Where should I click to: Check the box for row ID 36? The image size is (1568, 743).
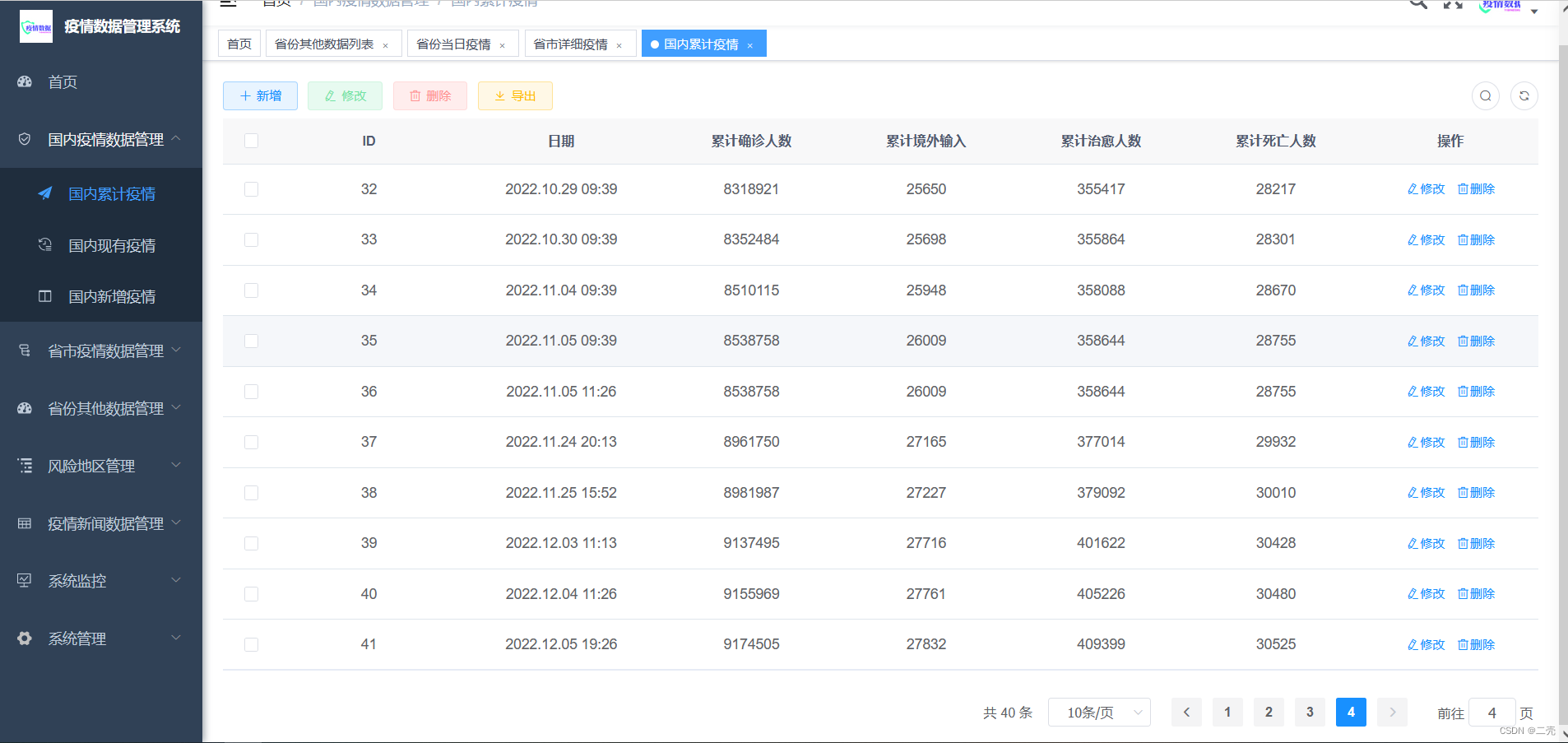252,392
